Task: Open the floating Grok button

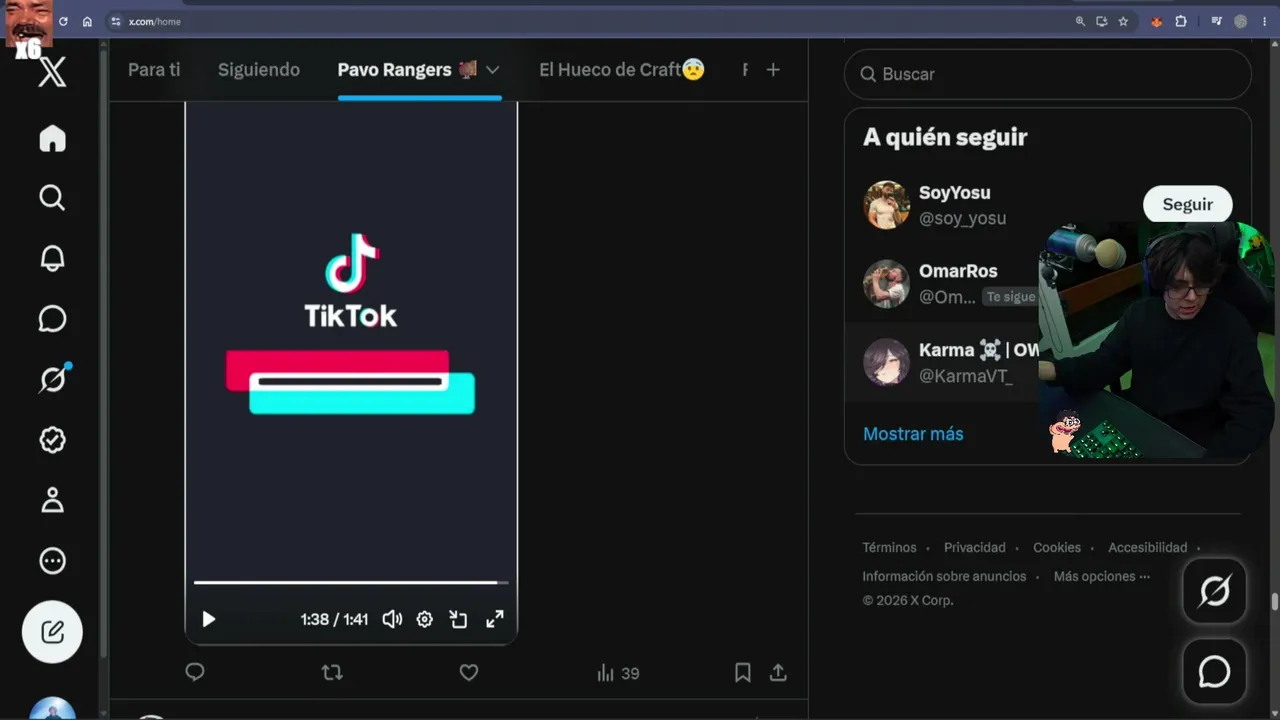Action: pos(1214,591)
